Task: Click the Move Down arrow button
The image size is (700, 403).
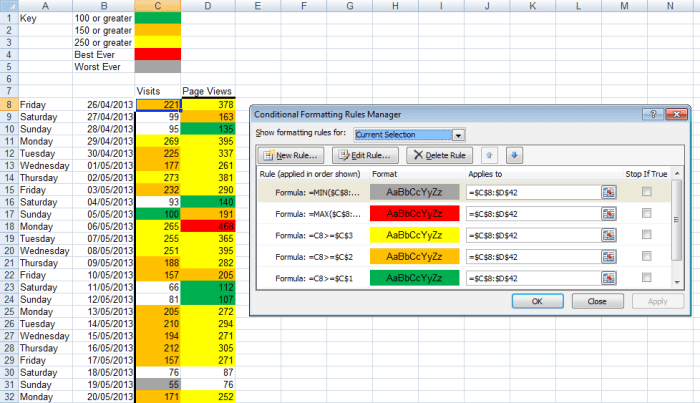Action: 514,155
